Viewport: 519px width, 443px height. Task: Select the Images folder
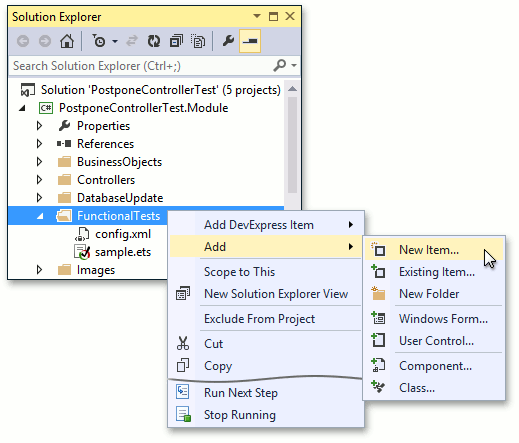[x=96, y=270]
